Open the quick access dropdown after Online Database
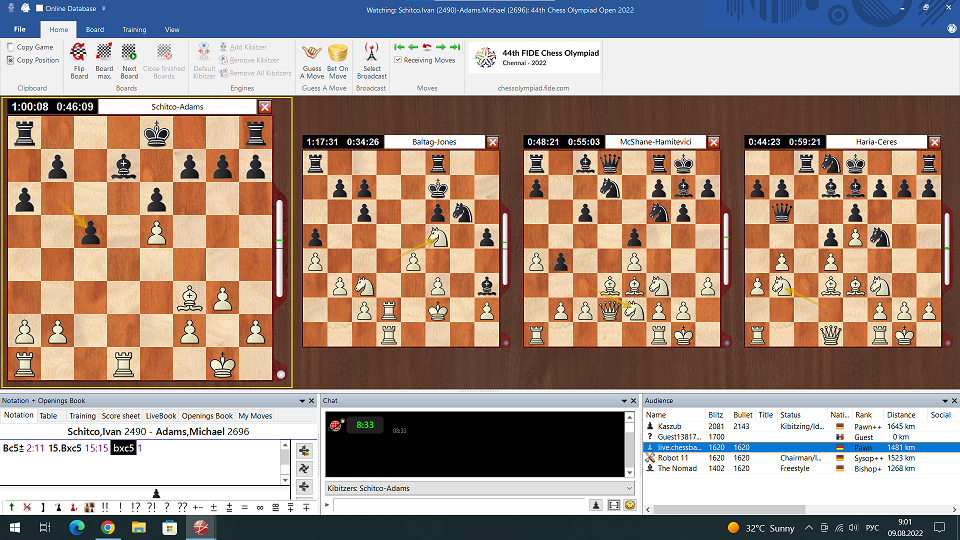 pos(103,9)
